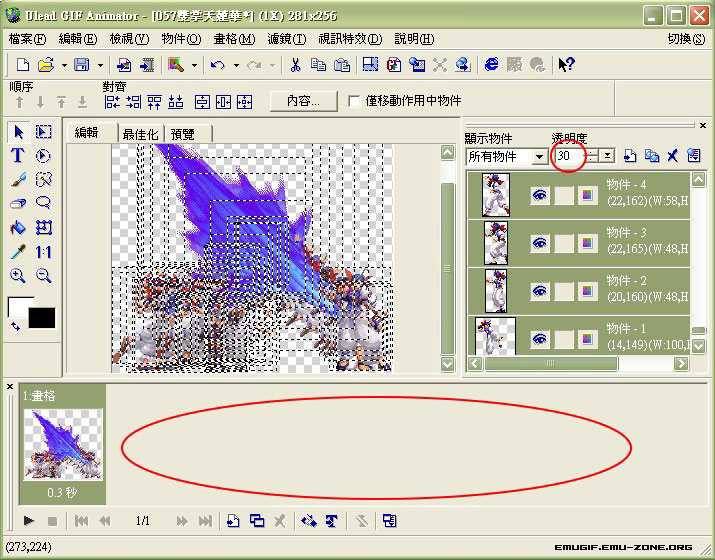
Task: Open the transparency value dropdown arrow
Action: coord(607,156)
